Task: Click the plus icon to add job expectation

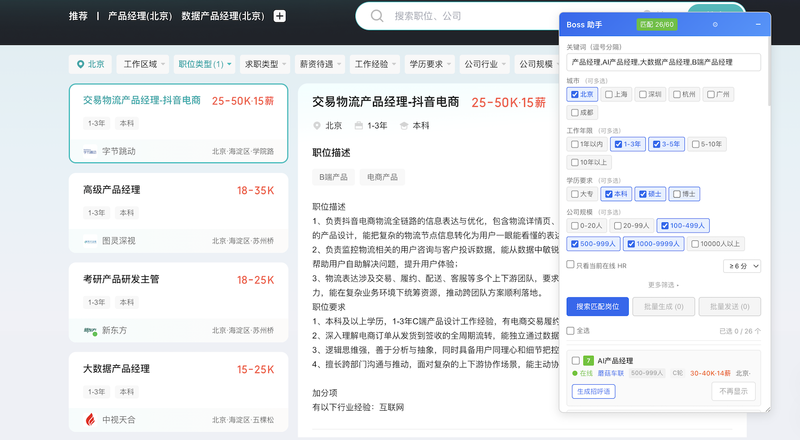Action: [x=280, y=16]
